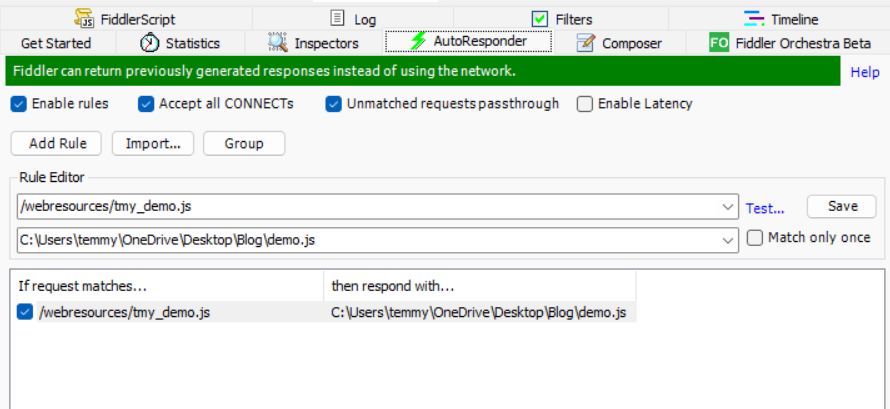This screenshot has width=890, height=409.
Task: Open the Composer tab
Action: (619, 43)
